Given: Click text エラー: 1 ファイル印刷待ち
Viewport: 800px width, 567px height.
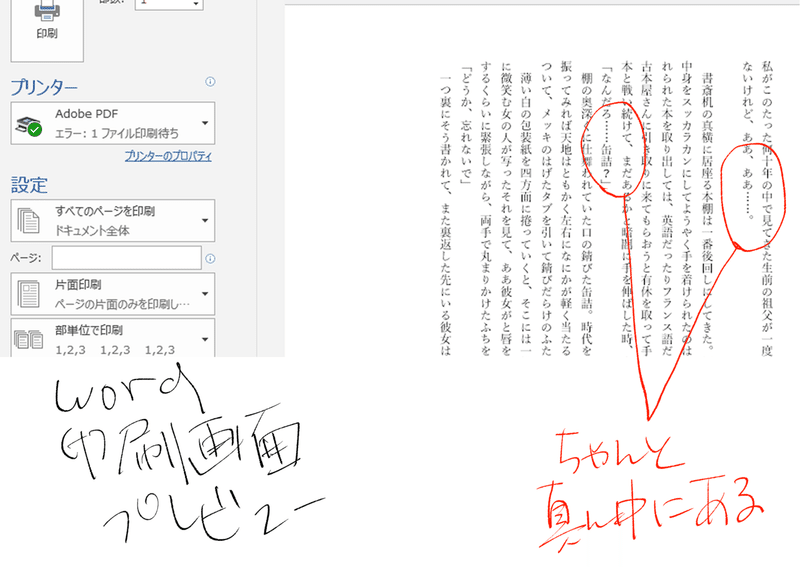Looking at the screenshot, I should point(117,134).
